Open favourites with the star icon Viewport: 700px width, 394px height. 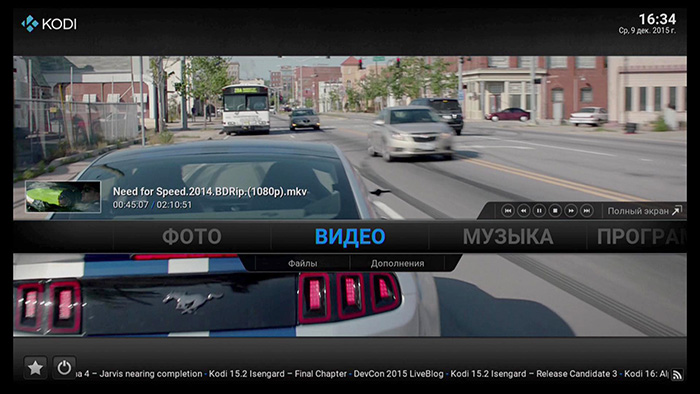[x=35, y=368]
